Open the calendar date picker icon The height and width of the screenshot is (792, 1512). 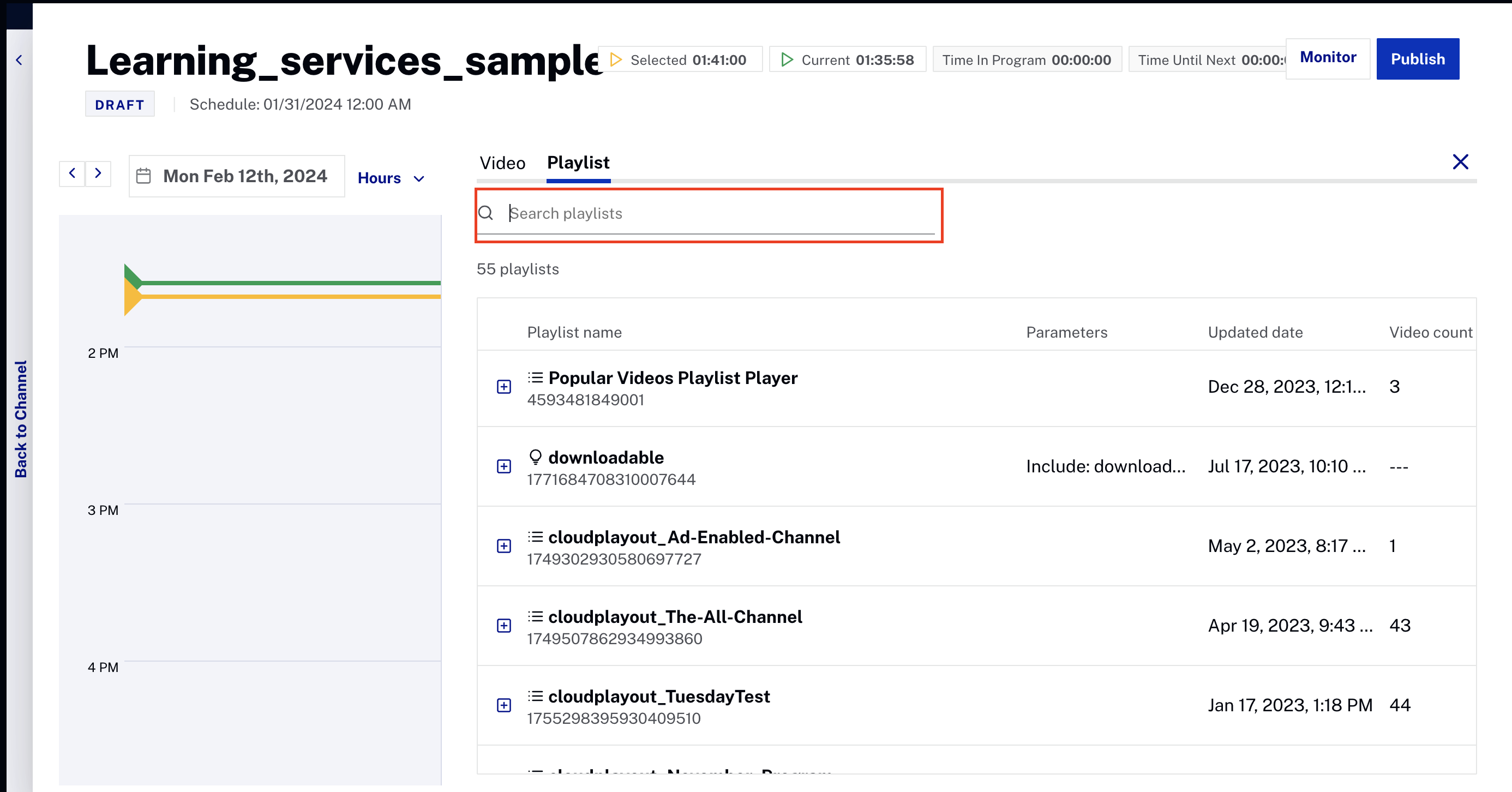[145, 175]
